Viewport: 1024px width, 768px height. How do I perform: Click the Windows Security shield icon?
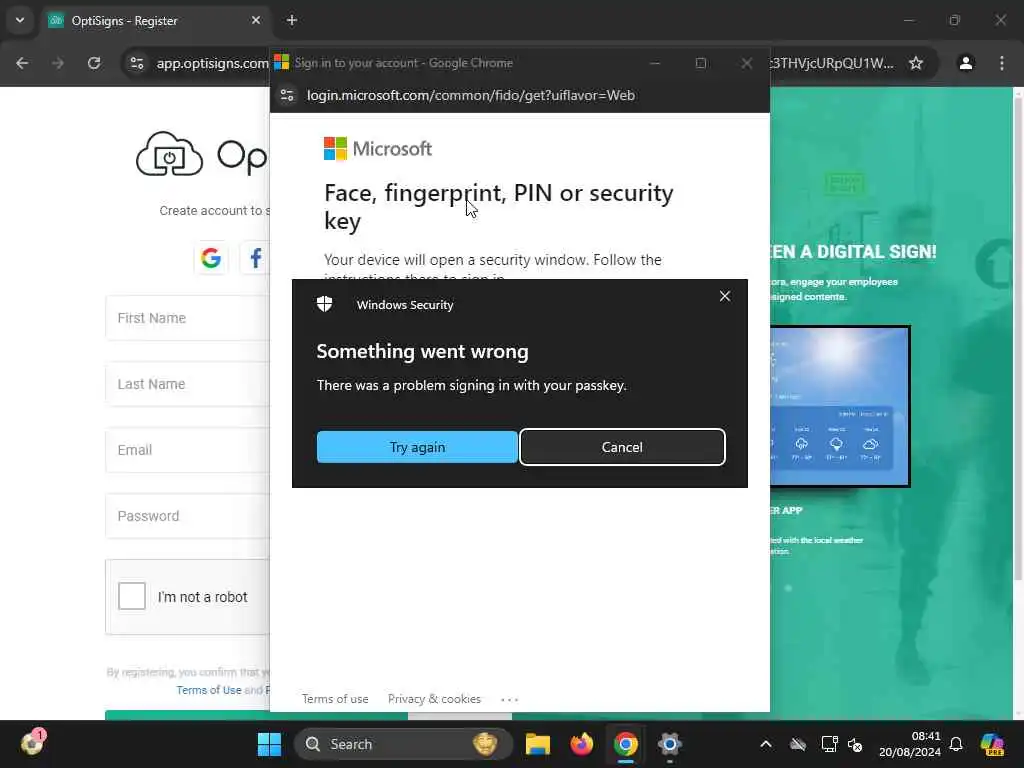[x=325, y=304]
